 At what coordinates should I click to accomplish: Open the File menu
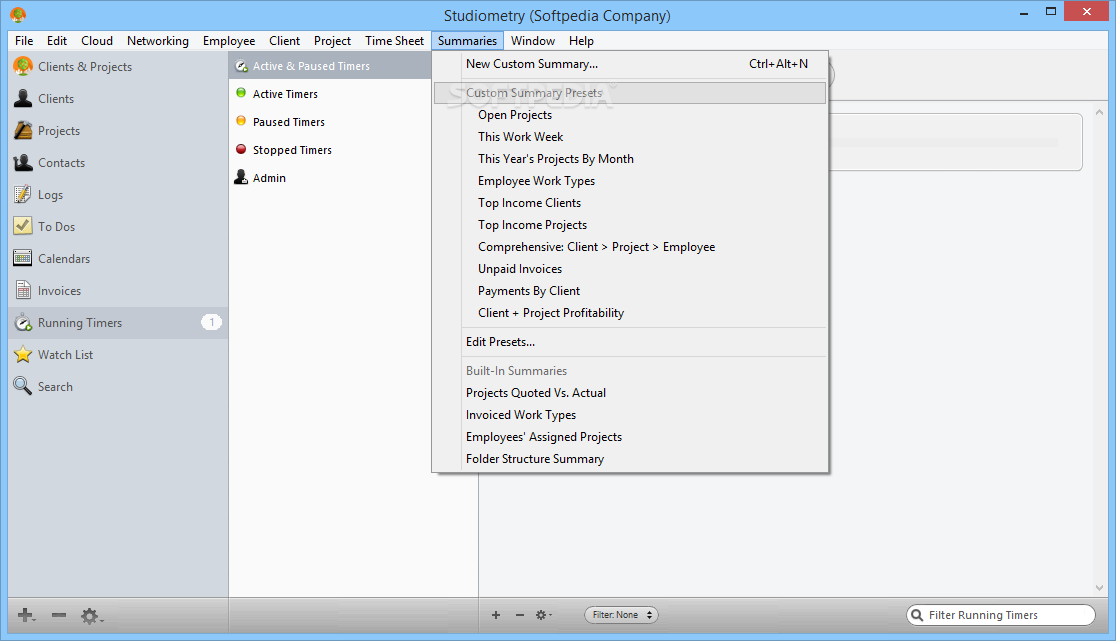(24, 41)
